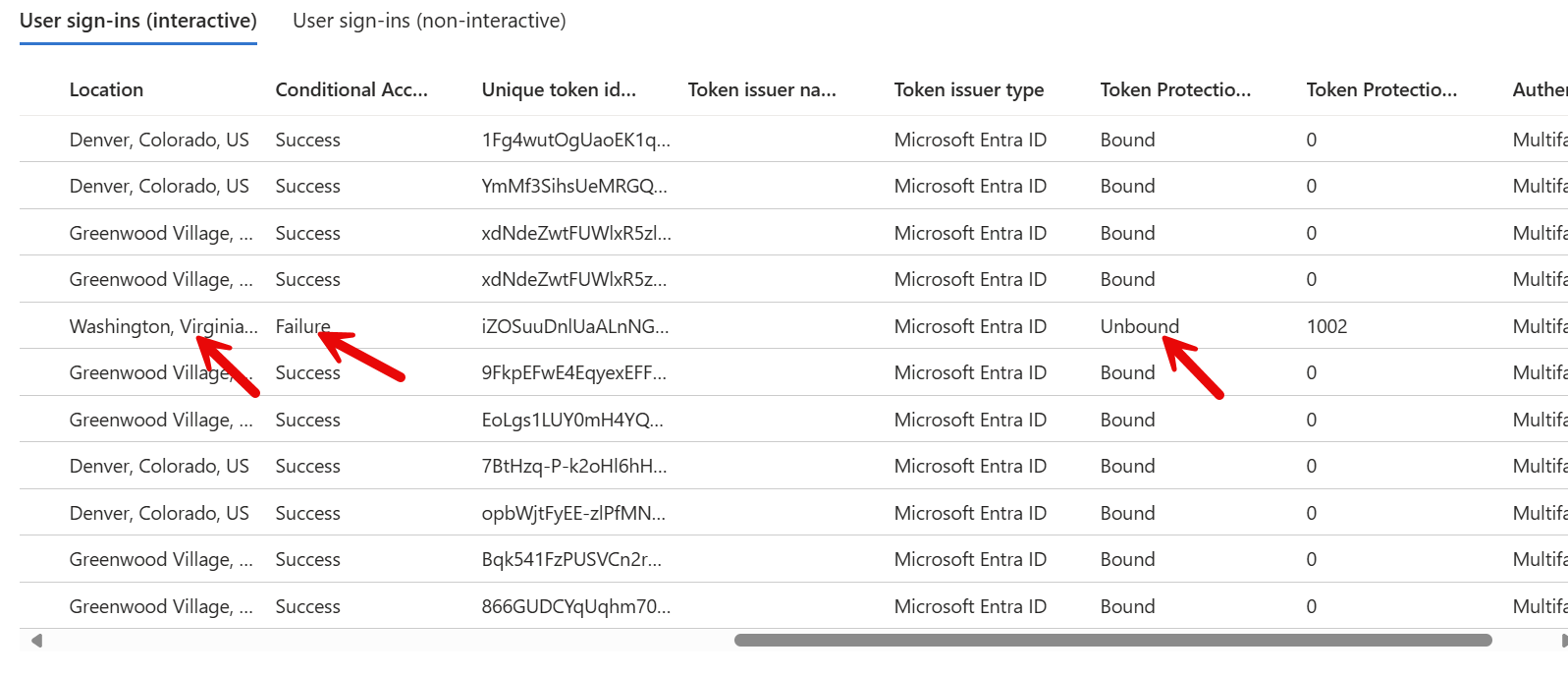Click the Failure conditional access cell
1568x676 pixels.
(x=303, y=326)
